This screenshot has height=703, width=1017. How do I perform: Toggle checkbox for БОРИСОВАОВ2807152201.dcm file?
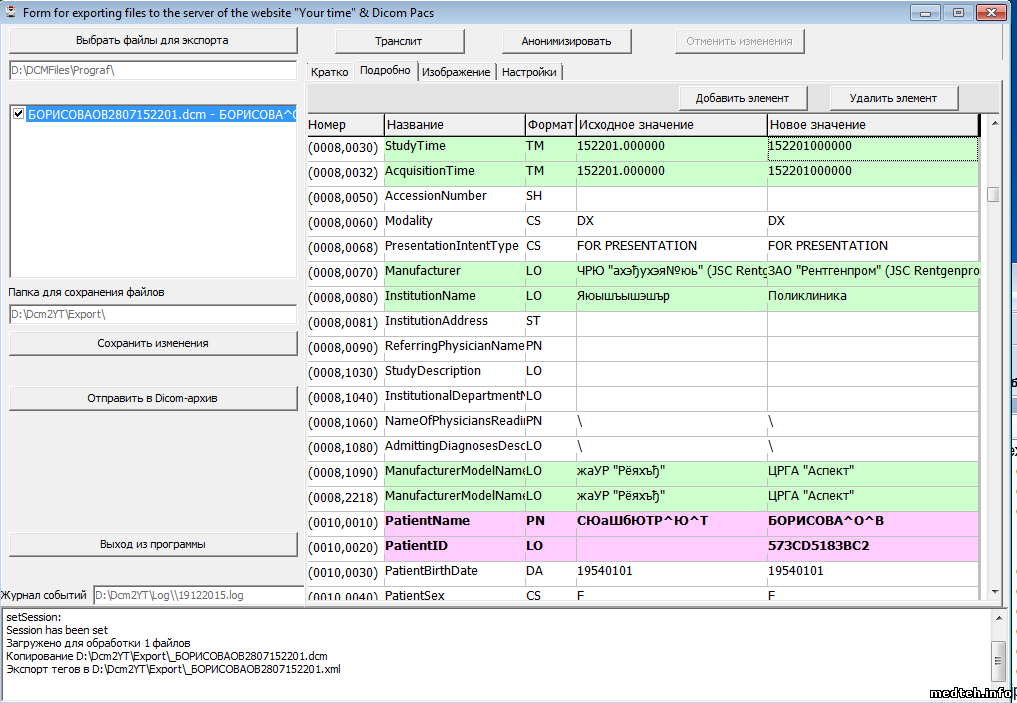pyautogui.click(x=18, y=114)
